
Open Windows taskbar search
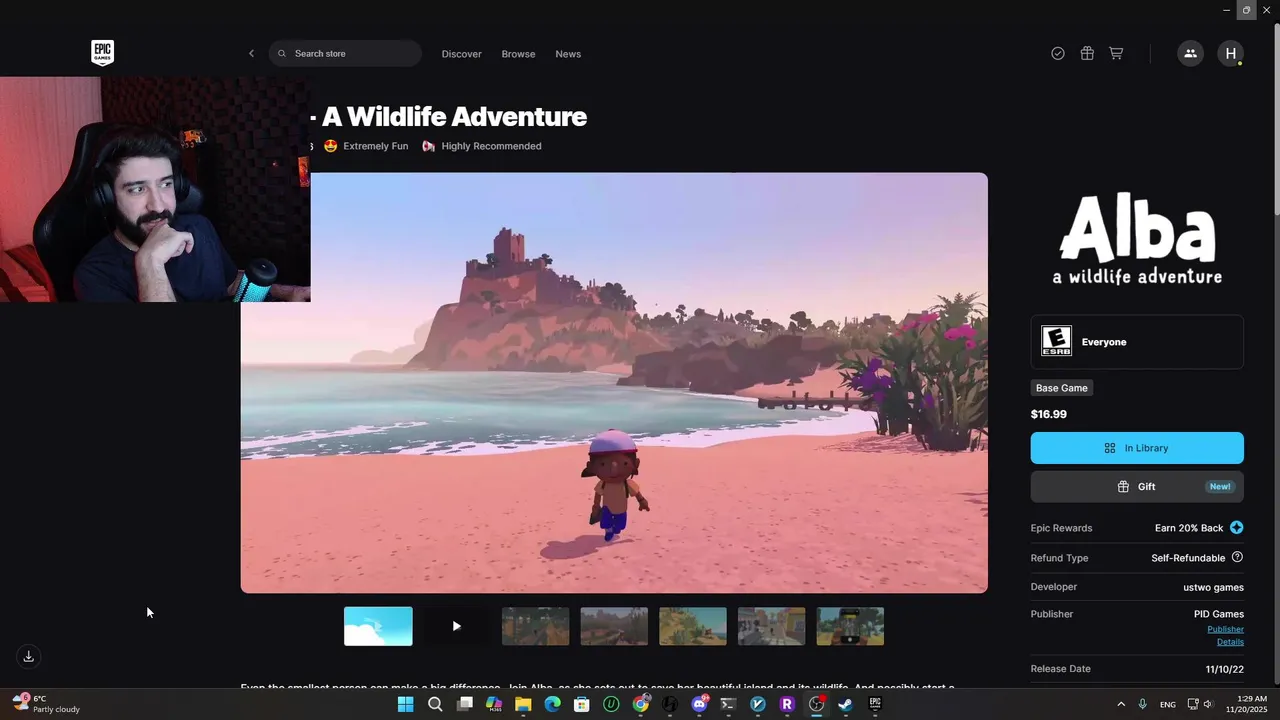[x=435, y=704]
